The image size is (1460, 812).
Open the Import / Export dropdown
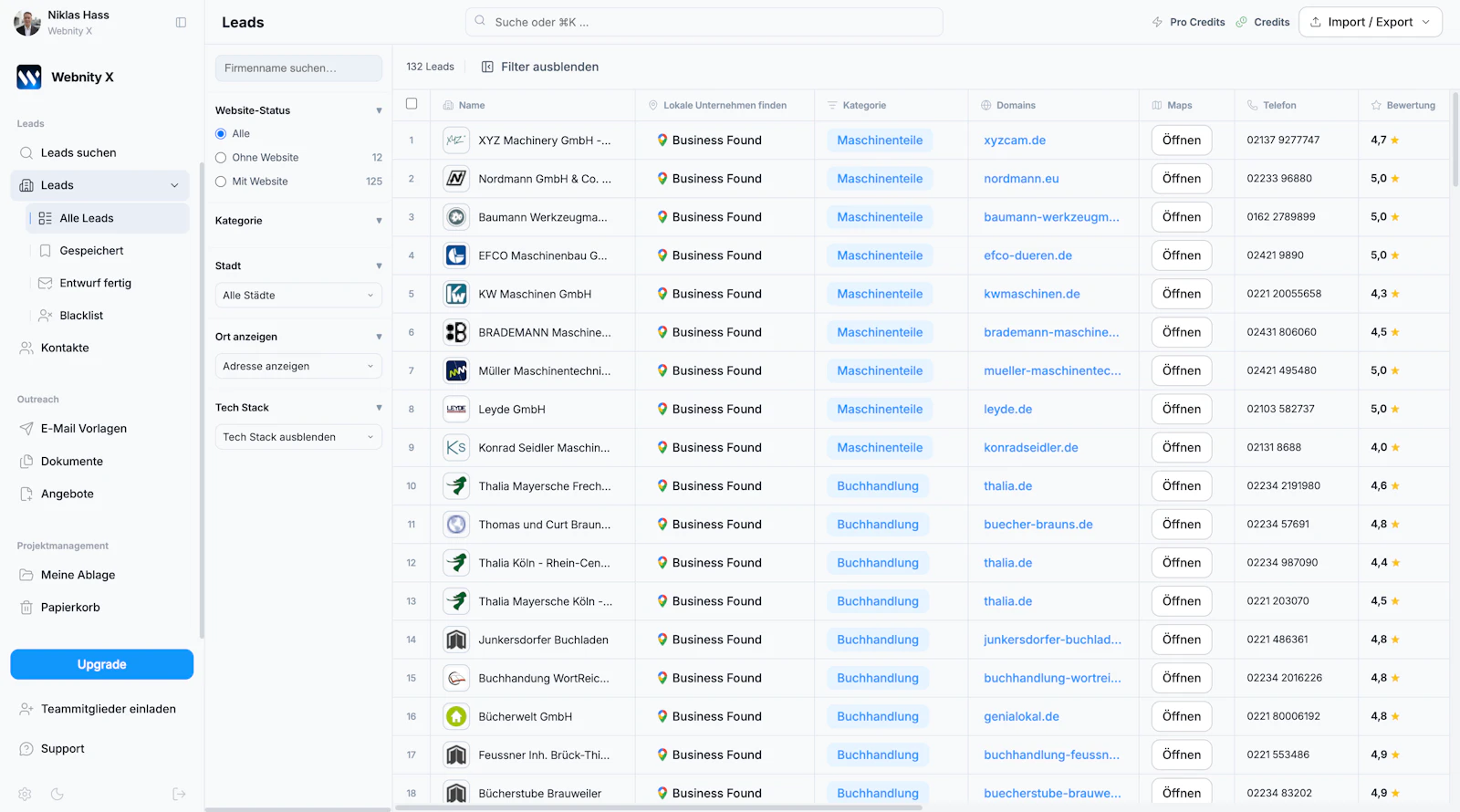[x=1370, y=22]
